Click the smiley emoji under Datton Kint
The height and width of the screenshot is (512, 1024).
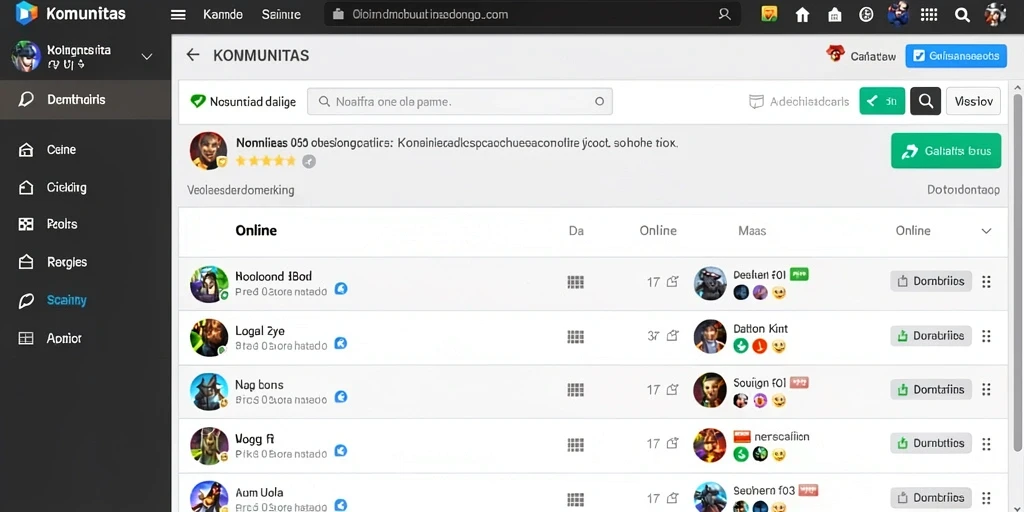(x=778, y=346)
